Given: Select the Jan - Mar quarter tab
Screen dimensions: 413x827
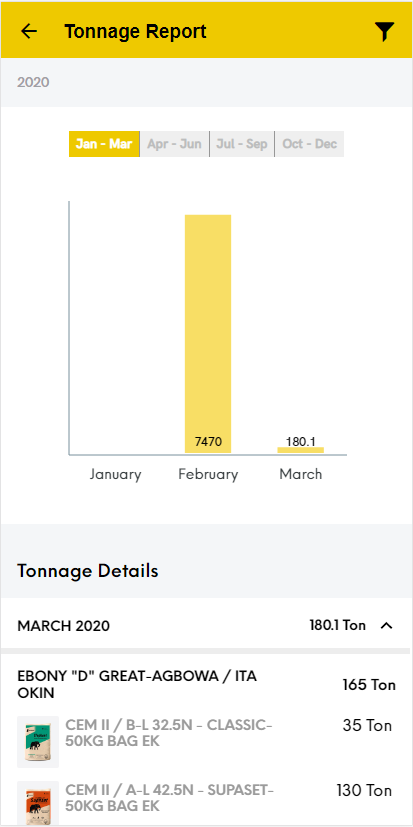Looking at the screenshot, I should 104,144.
